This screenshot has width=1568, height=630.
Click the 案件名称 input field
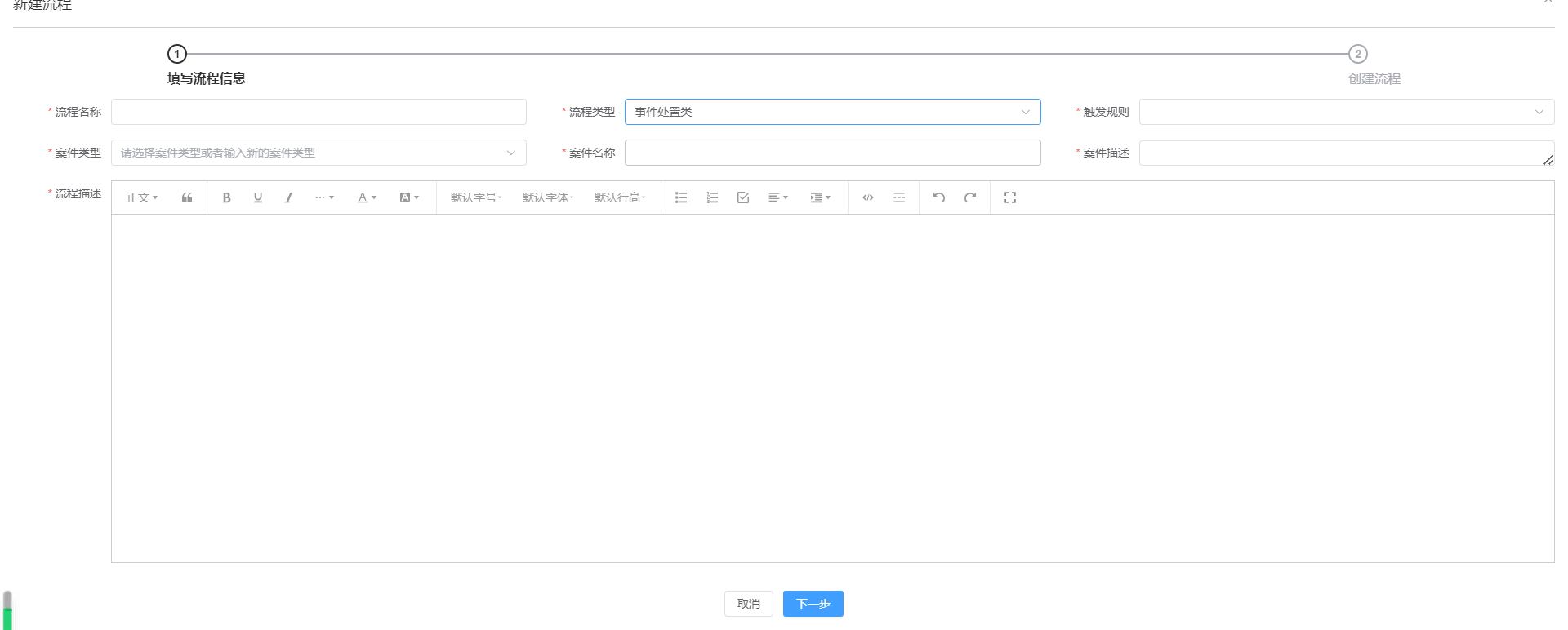point(833,153)
